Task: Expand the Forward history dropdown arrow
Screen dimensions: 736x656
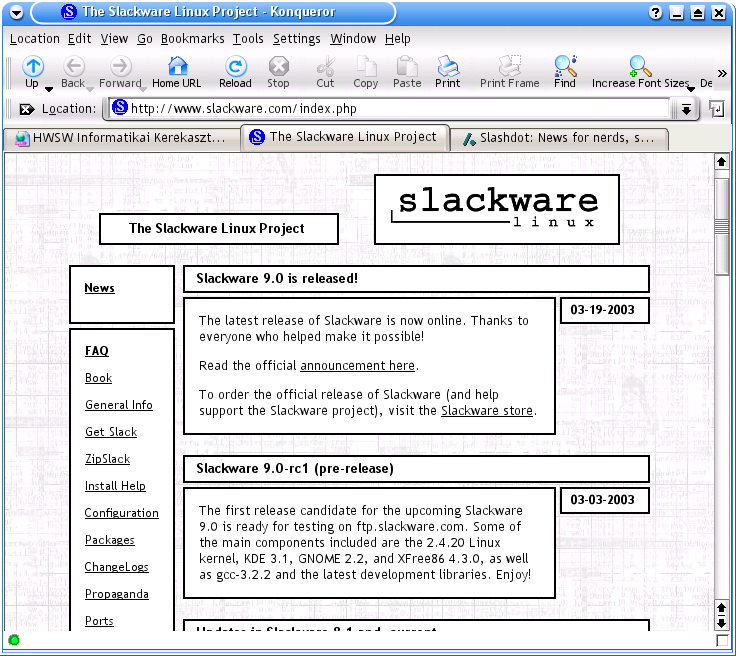Action: coord(144,88)
